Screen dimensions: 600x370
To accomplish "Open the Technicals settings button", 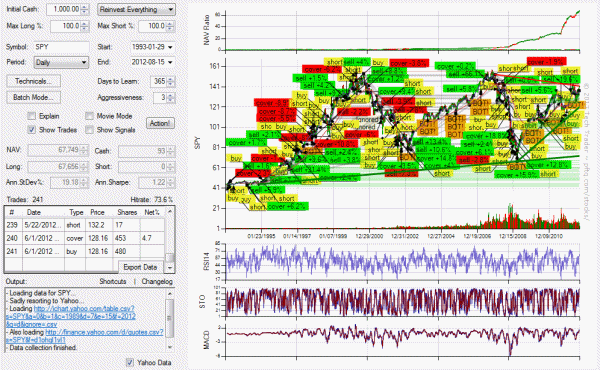I will (33, 81).
